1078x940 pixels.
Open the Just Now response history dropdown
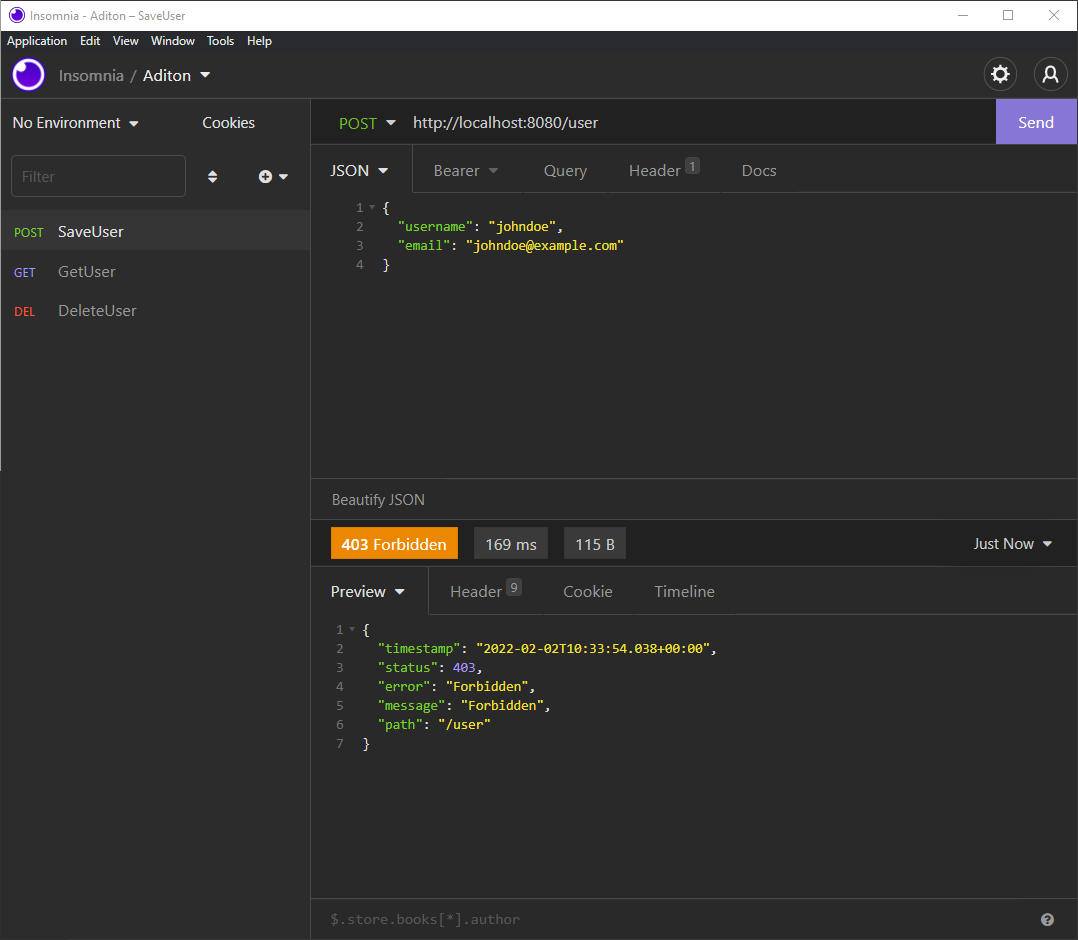(x=1013, y=544)
